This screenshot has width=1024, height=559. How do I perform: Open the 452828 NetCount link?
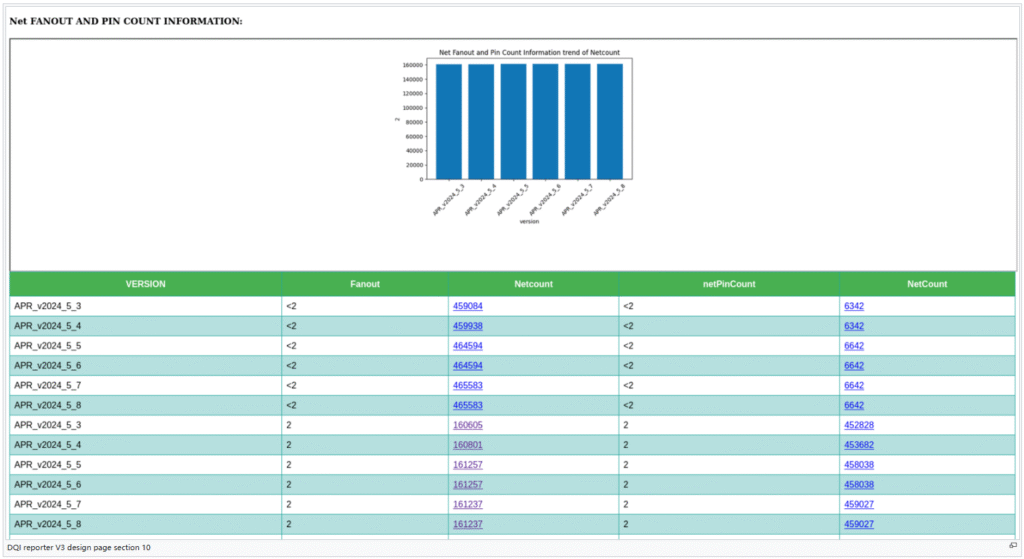859,425
